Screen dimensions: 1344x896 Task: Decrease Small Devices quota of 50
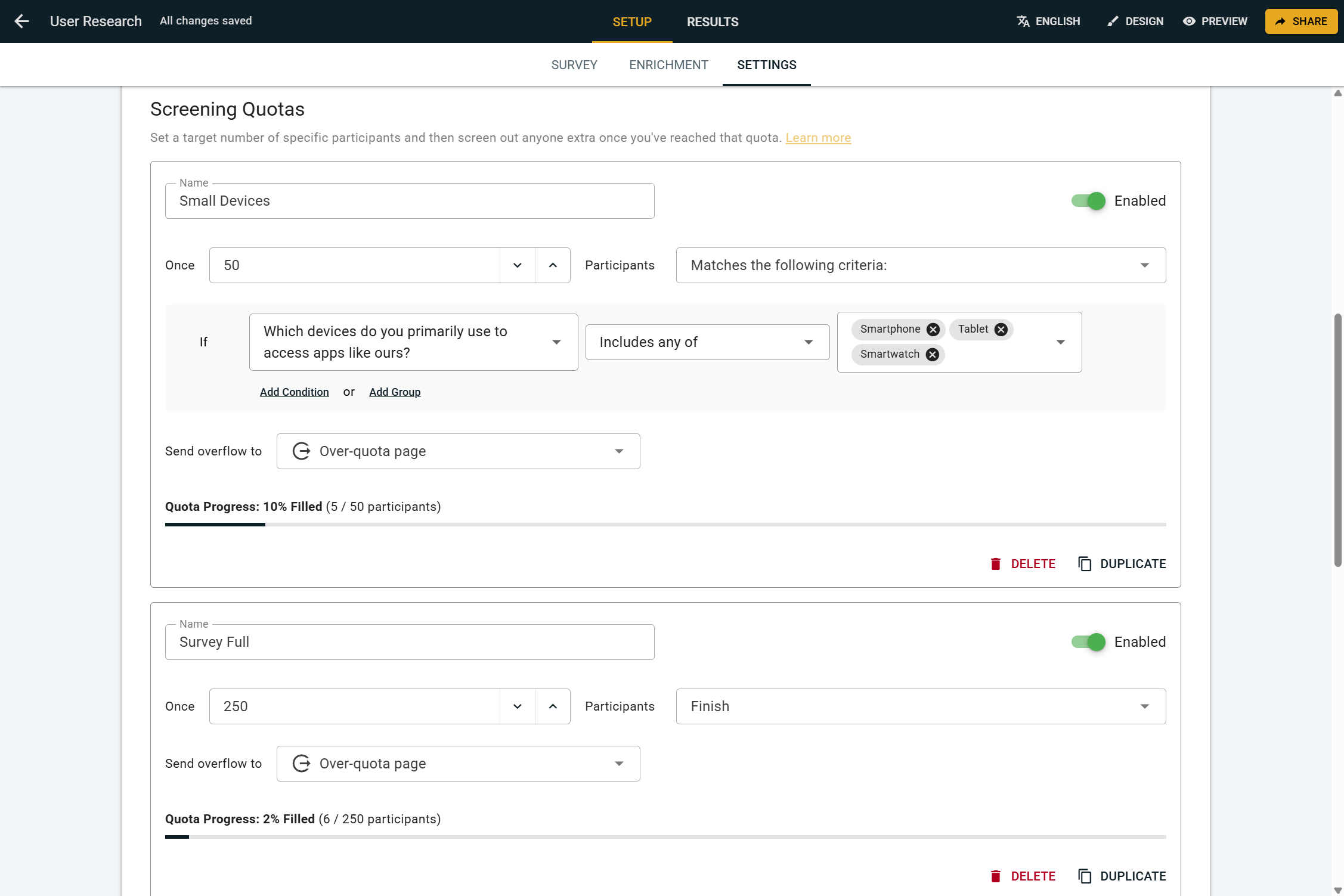coord(518,265)
